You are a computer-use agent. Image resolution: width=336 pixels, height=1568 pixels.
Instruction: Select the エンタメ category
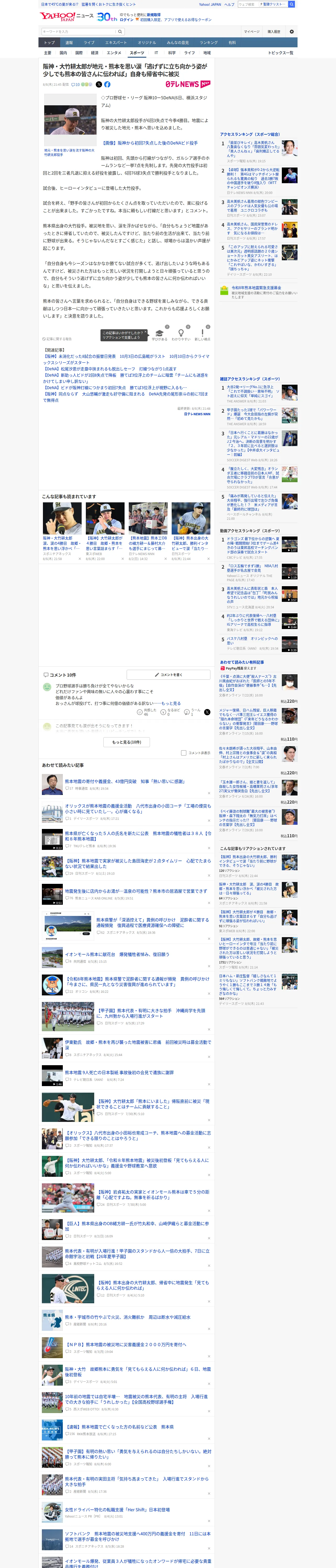tap(114, 53)
